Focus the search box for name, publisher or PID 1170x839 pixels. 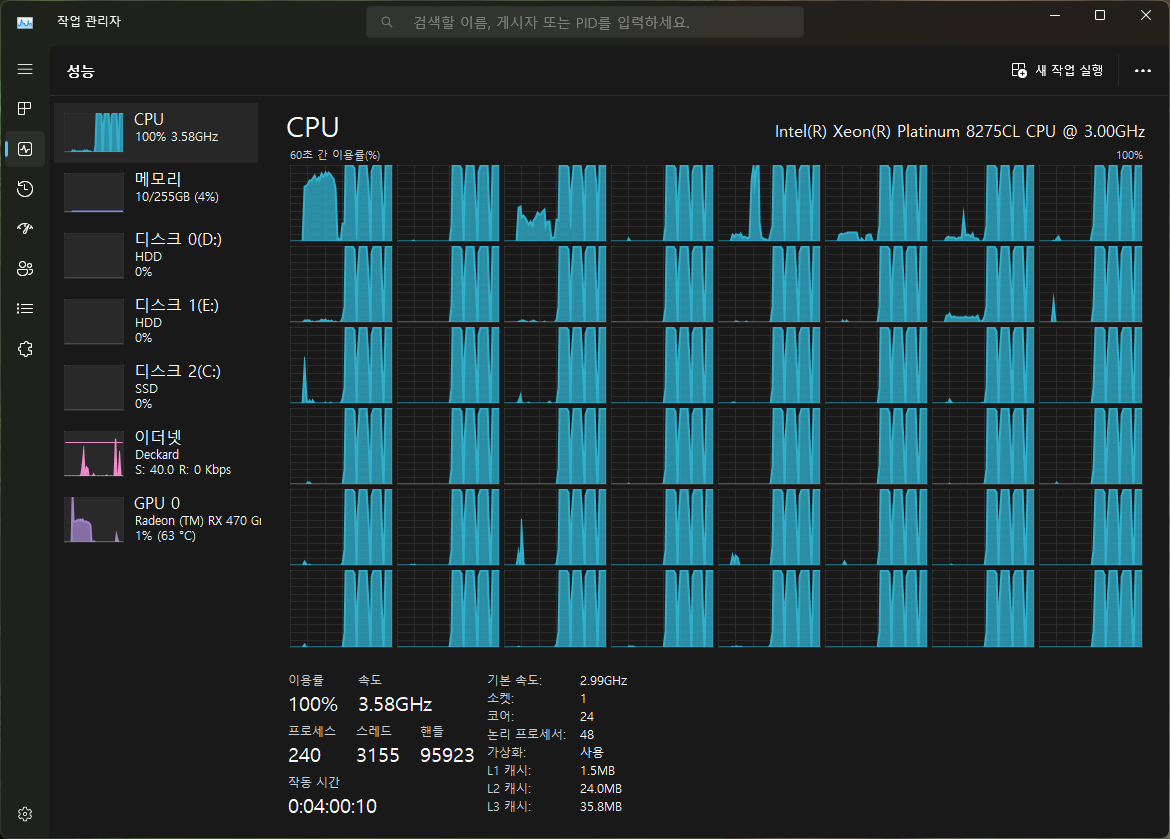point(584,22)
